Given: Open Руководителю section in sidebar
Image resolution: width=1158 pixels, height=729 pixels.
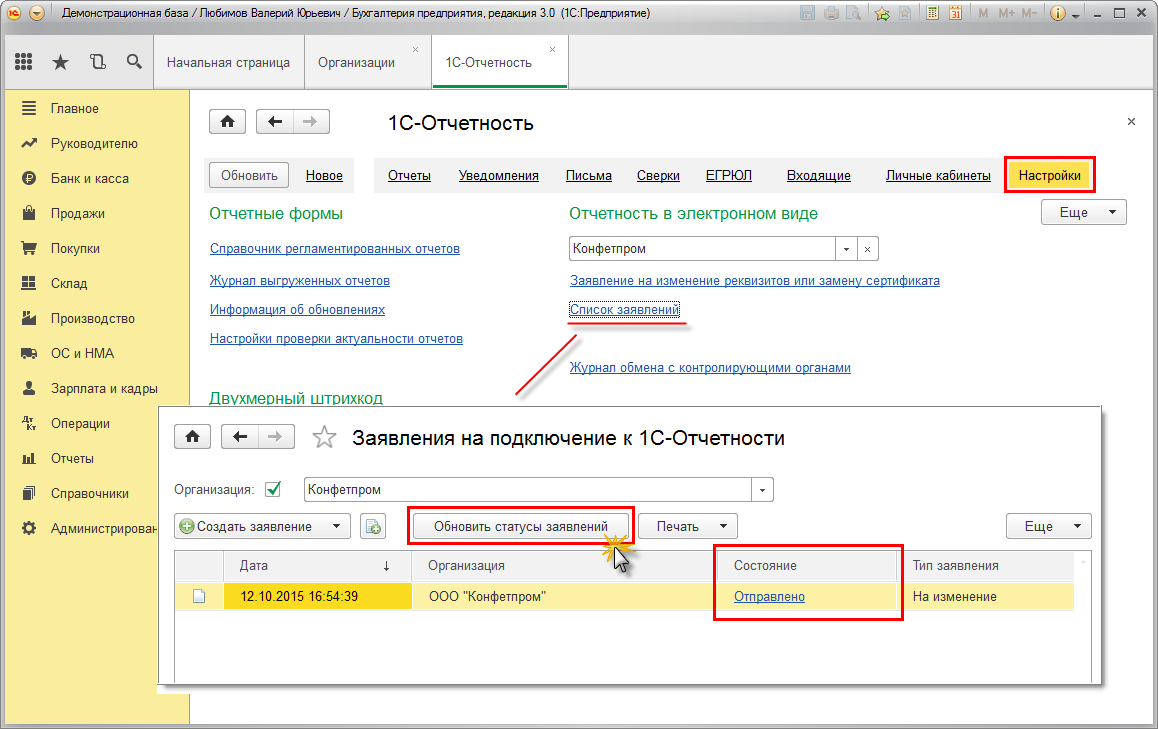Looking at the screenshot, I should point(96,143).
